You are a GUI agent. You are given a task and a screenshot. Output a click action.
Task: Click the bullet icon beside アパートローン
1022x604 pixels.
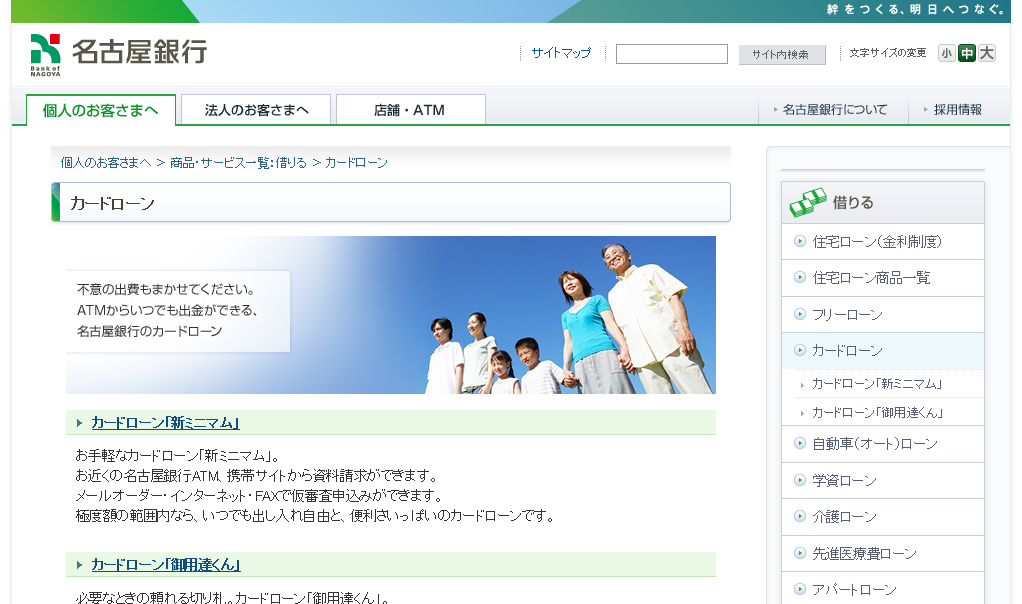point(800,589)
